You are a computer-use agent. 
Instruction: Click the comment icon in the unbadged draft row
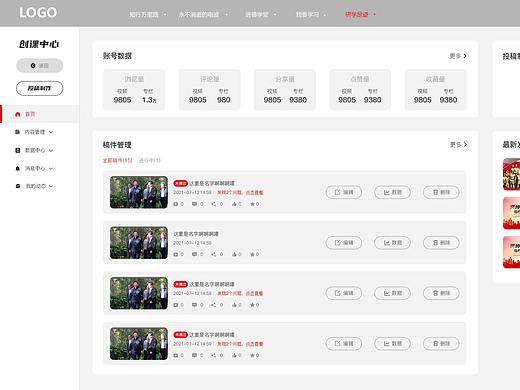(x=194, y=254)
